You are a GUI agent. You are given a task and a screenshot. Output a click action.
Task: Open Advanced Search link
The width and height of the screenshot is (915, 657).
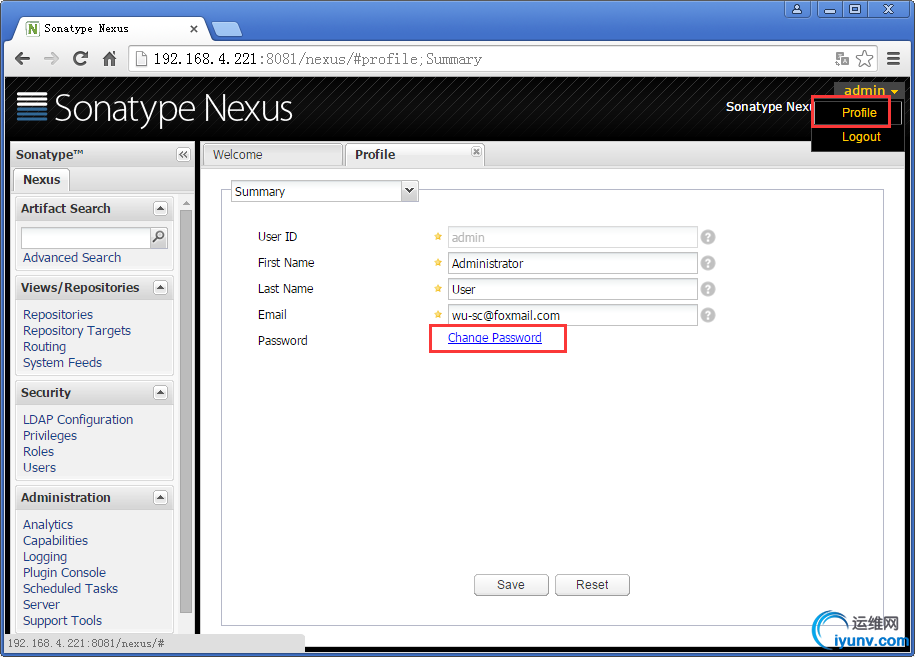coord(72,257)
